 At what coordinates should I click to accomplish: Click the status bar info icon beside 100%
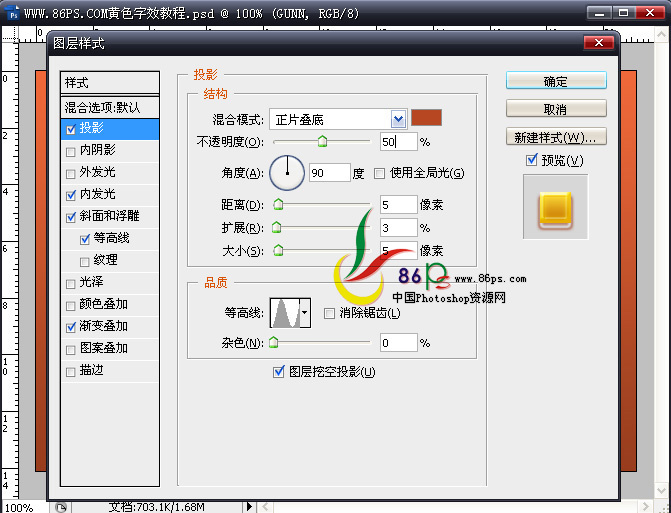click(61, 507)
